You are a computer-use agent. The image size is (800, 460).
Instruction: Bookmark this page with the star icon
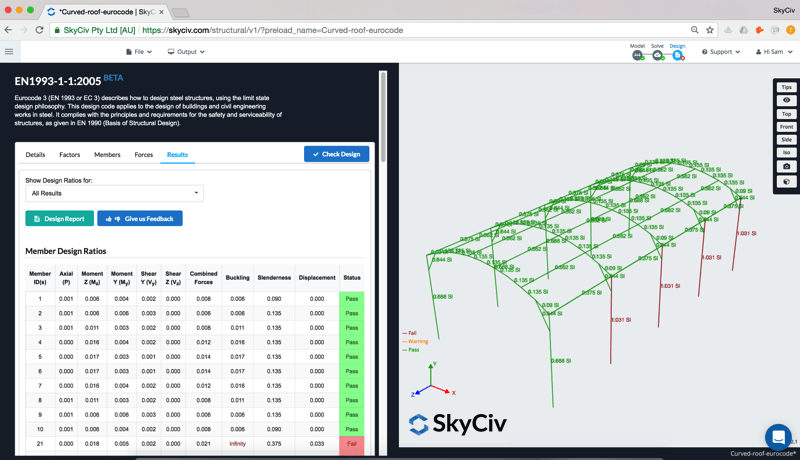click(710, 30)
